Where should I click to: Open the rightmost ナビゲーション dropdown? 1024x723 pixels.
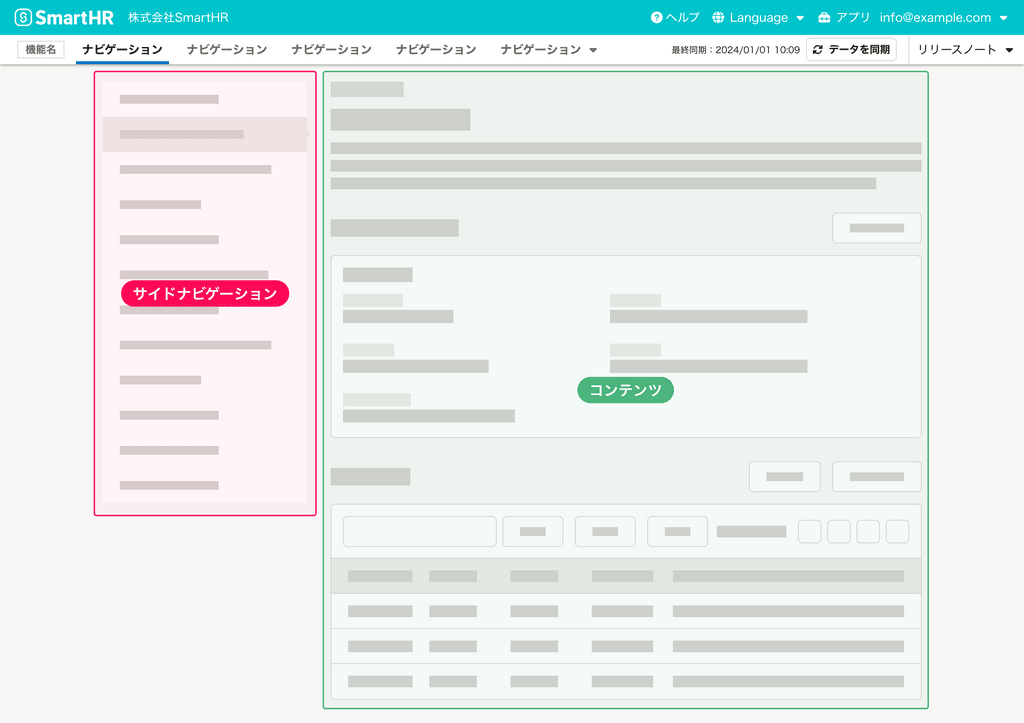pos(593,48)
